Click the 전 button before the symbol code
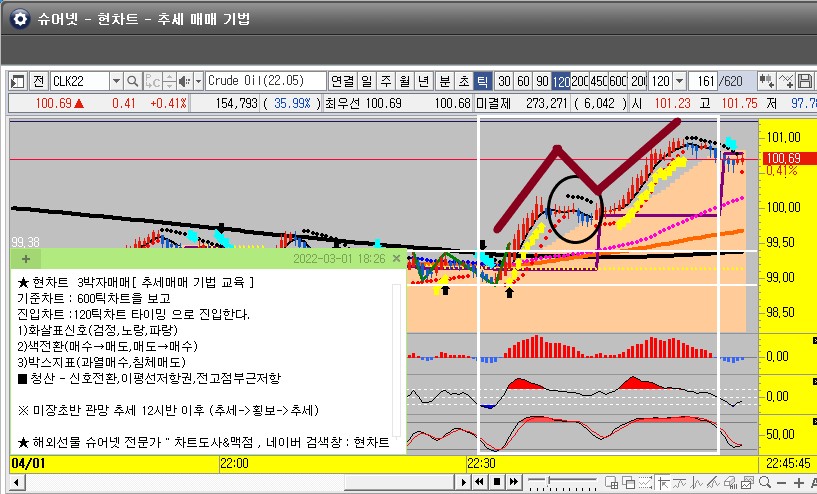 (39, 81)
